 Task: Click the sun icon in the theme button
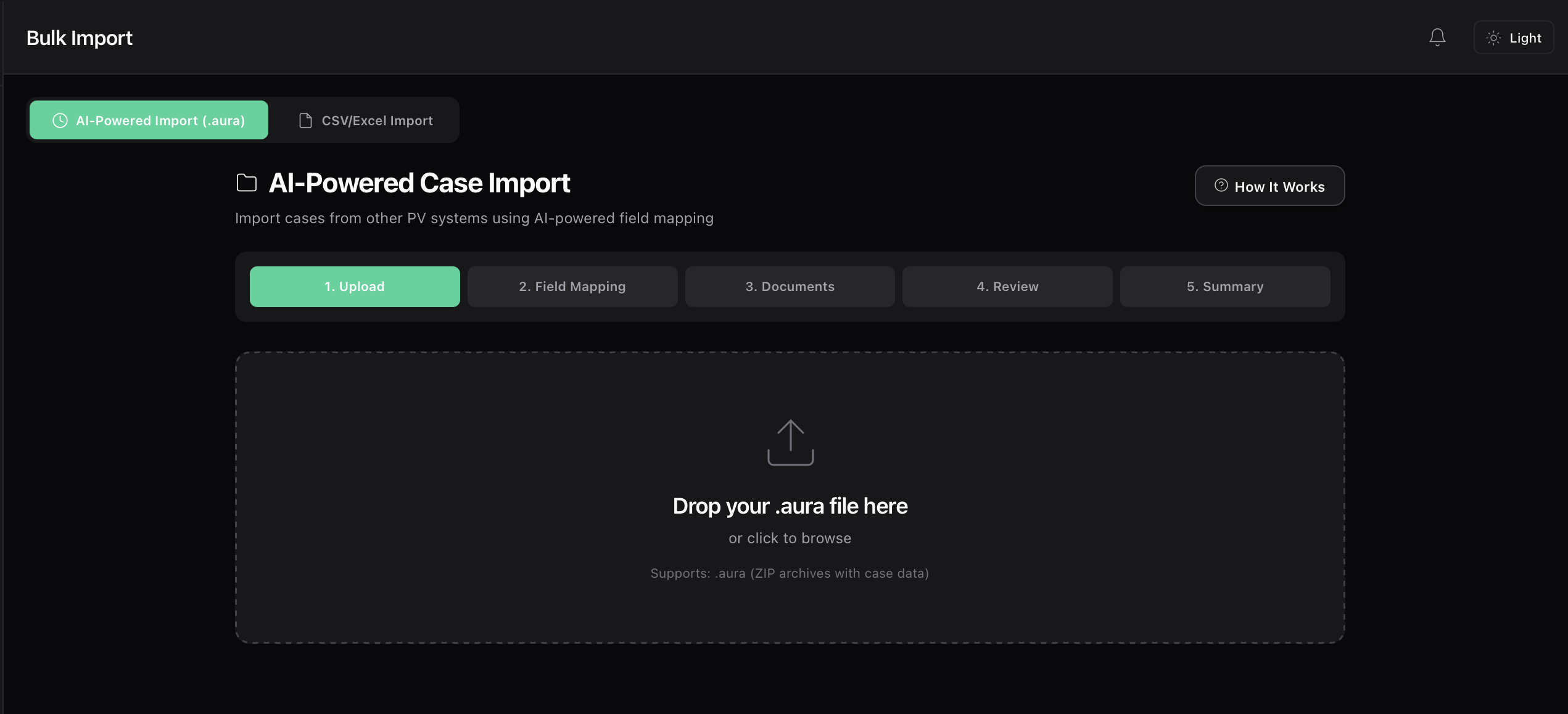coord(1493,38)
